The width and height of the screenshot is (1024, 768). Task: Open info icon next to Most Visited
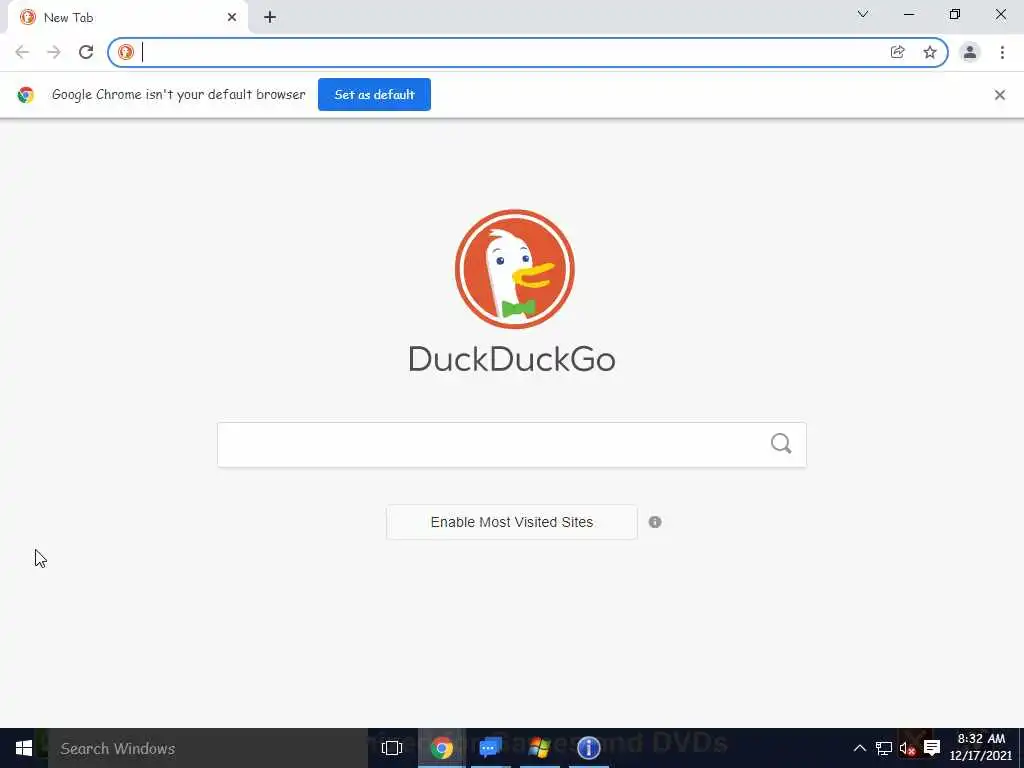pyautogui.click(x=655, y=522)
